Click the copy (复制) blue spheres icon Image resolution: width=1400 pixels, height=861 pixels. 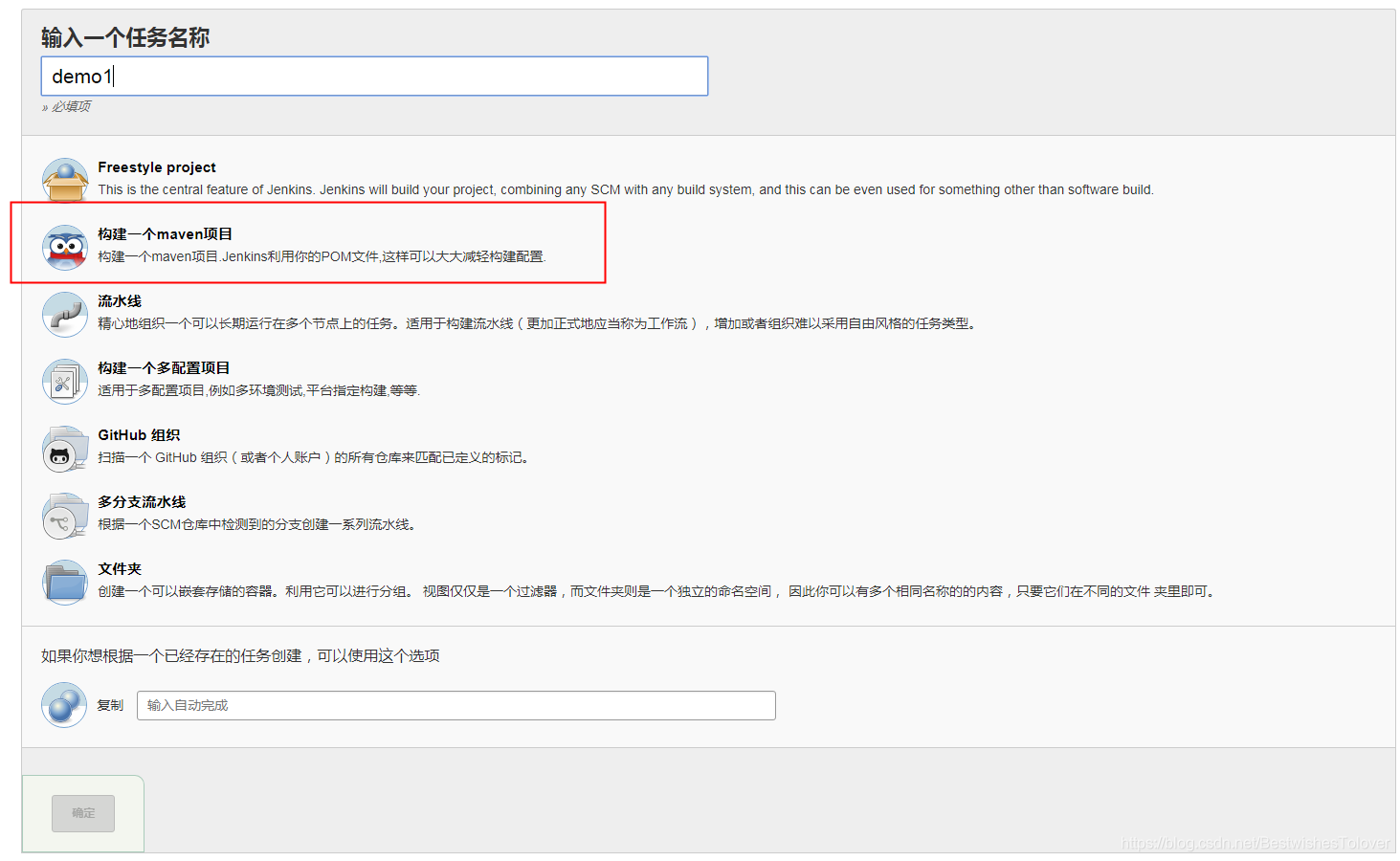click(64, 705)
